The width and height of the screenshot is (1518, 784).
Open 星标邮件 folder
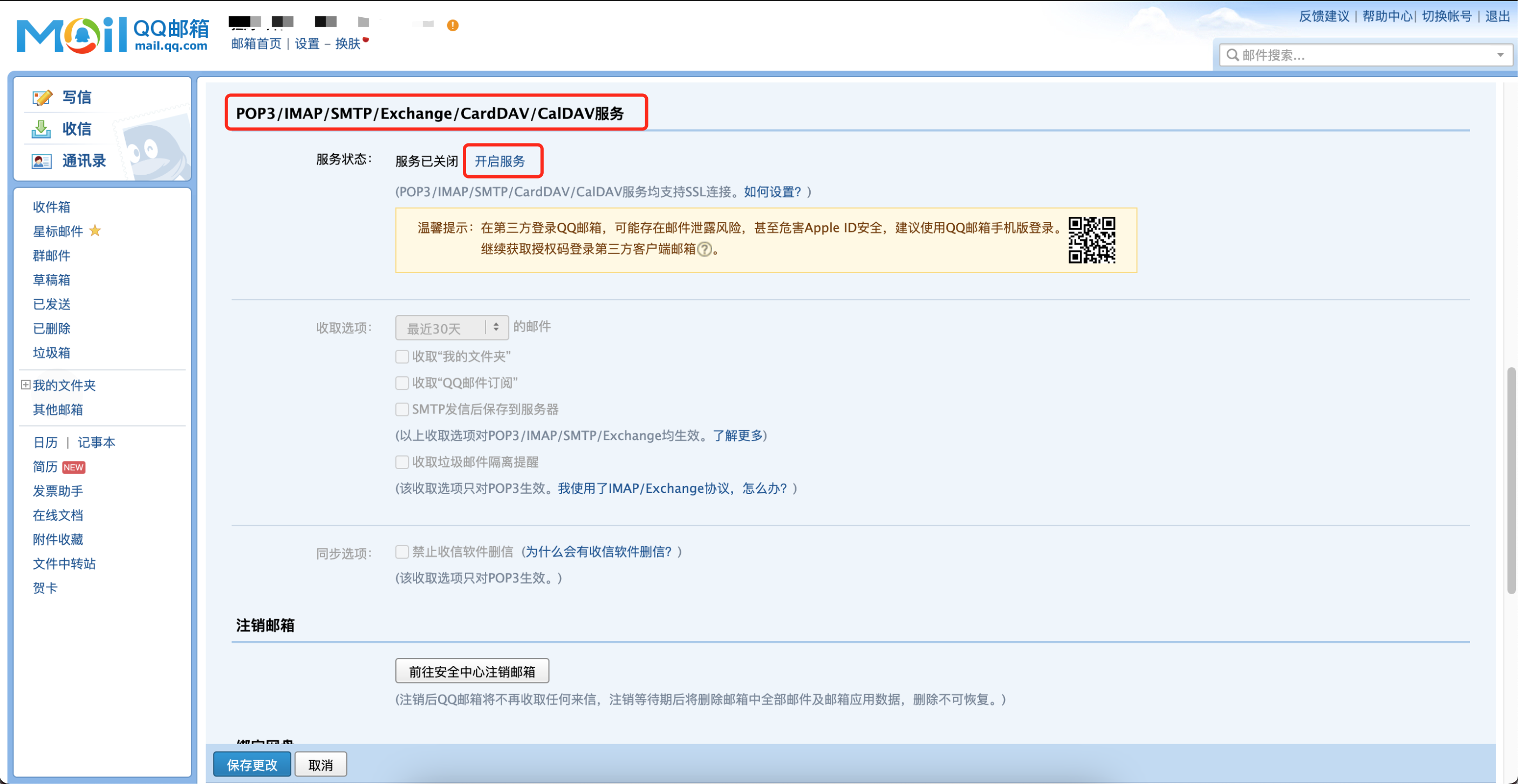pos(58,231)
